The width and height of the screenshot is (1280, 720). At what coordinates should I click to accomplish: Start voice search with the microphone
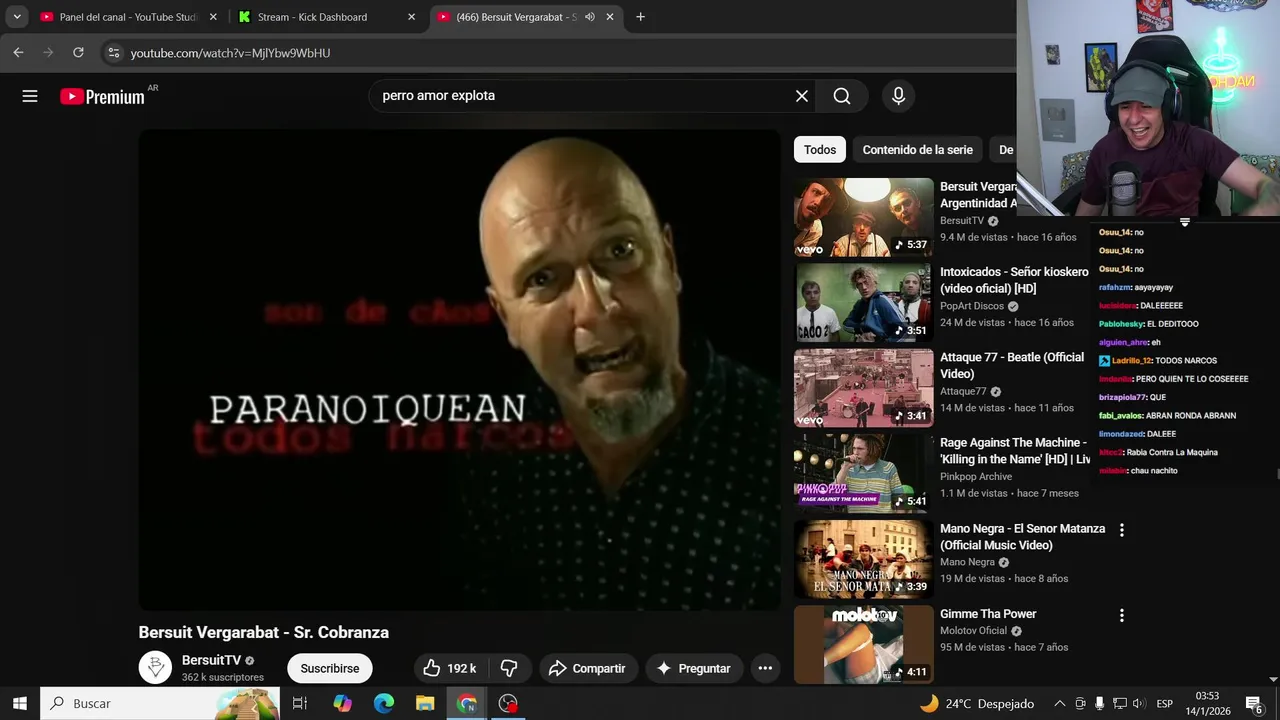click(x=898, y=96)
